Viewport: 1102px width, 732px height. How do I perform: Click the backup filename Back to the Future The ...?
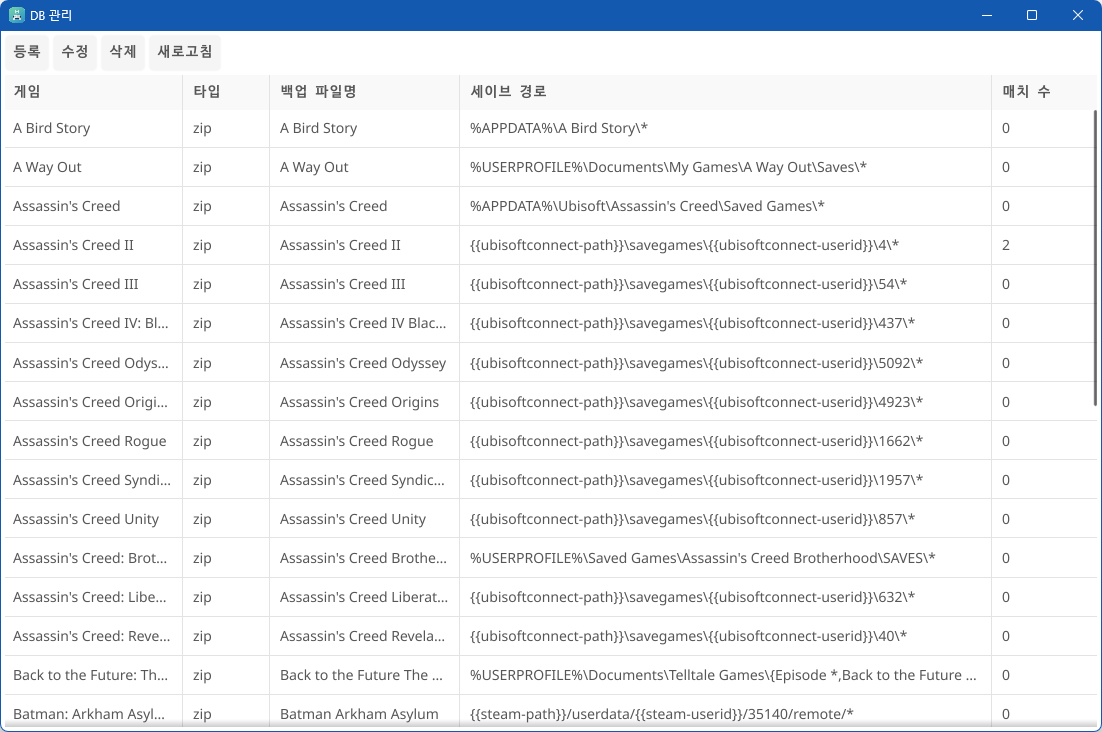pyautogui.click(x=361, y=675)
